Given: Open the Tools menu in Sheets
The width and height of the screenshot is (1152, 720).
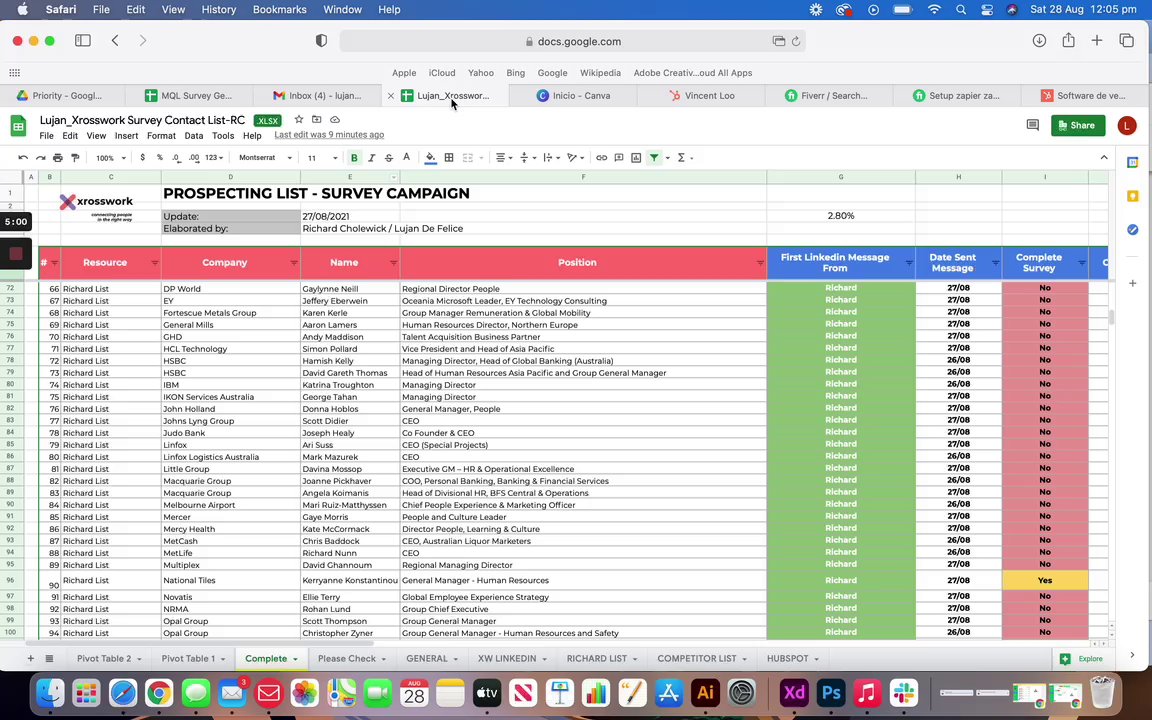Looking at the screenshot, I should [223, 136].
